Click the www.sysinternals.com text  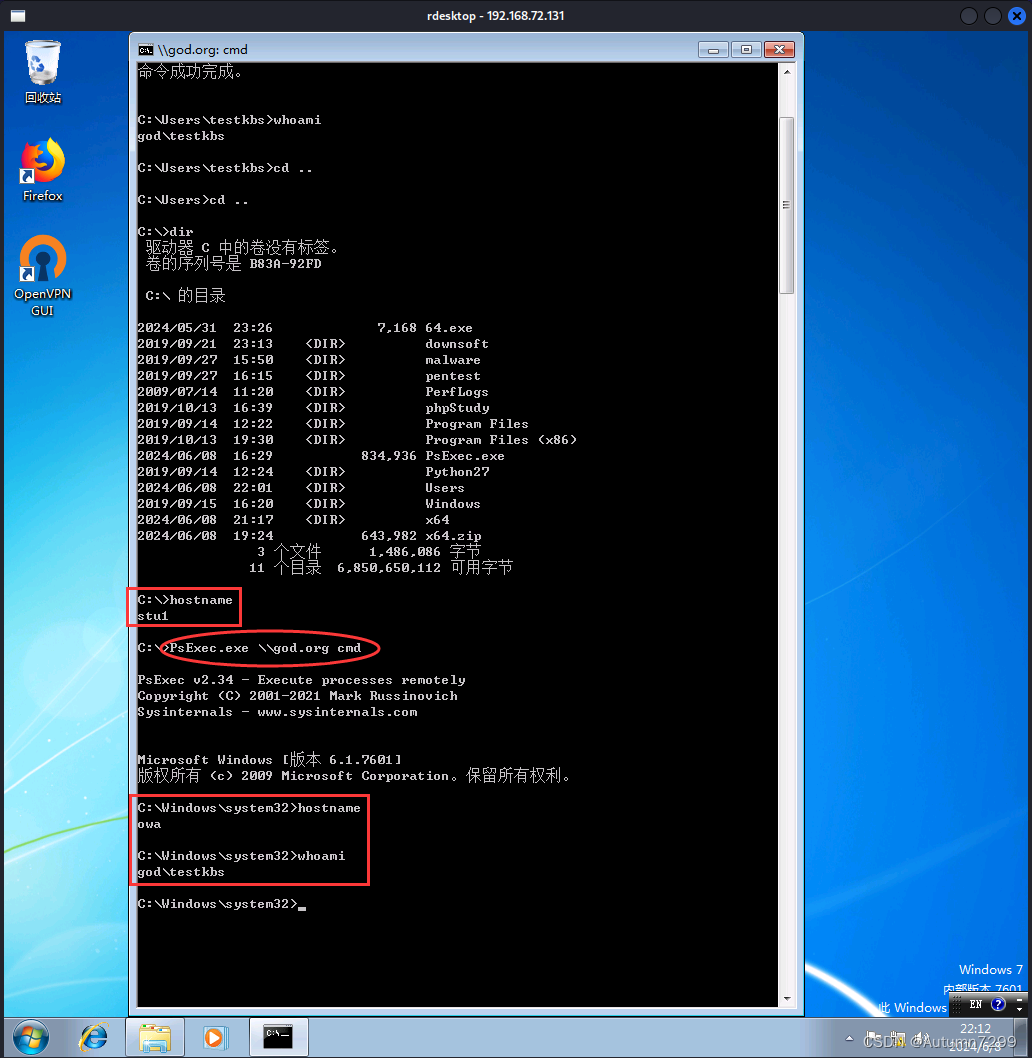[337, 713]
